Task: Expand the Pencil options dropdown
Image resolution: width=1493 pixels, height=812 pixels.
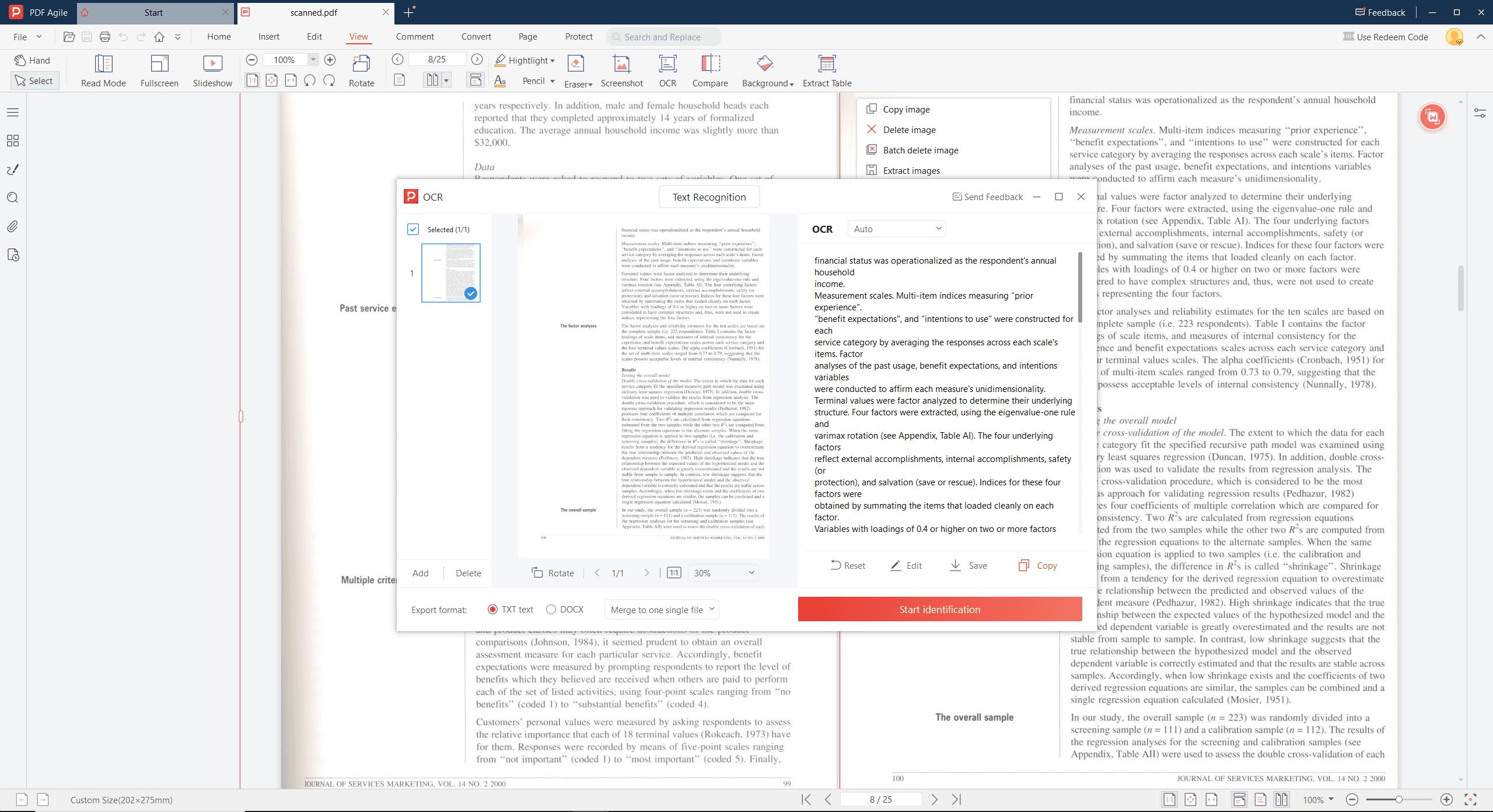Action: tap(552, 81)
